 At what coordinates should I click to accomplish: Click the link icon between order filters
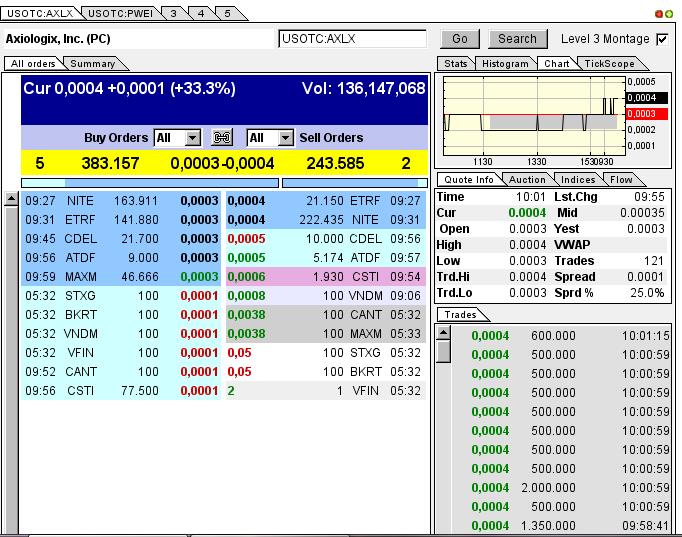[x=223, y=138]
